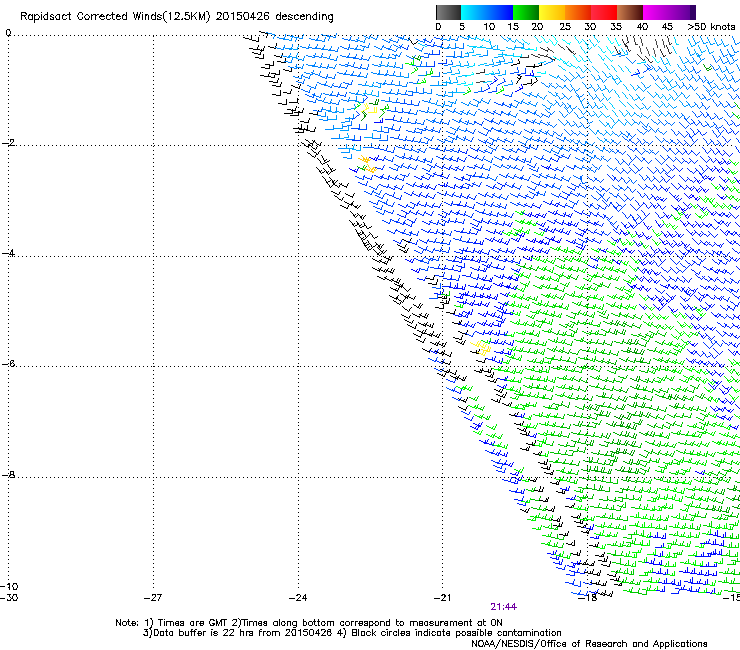Click the purple '21:44' time label
The image size is (740, 650).
[x=504, y=607]
